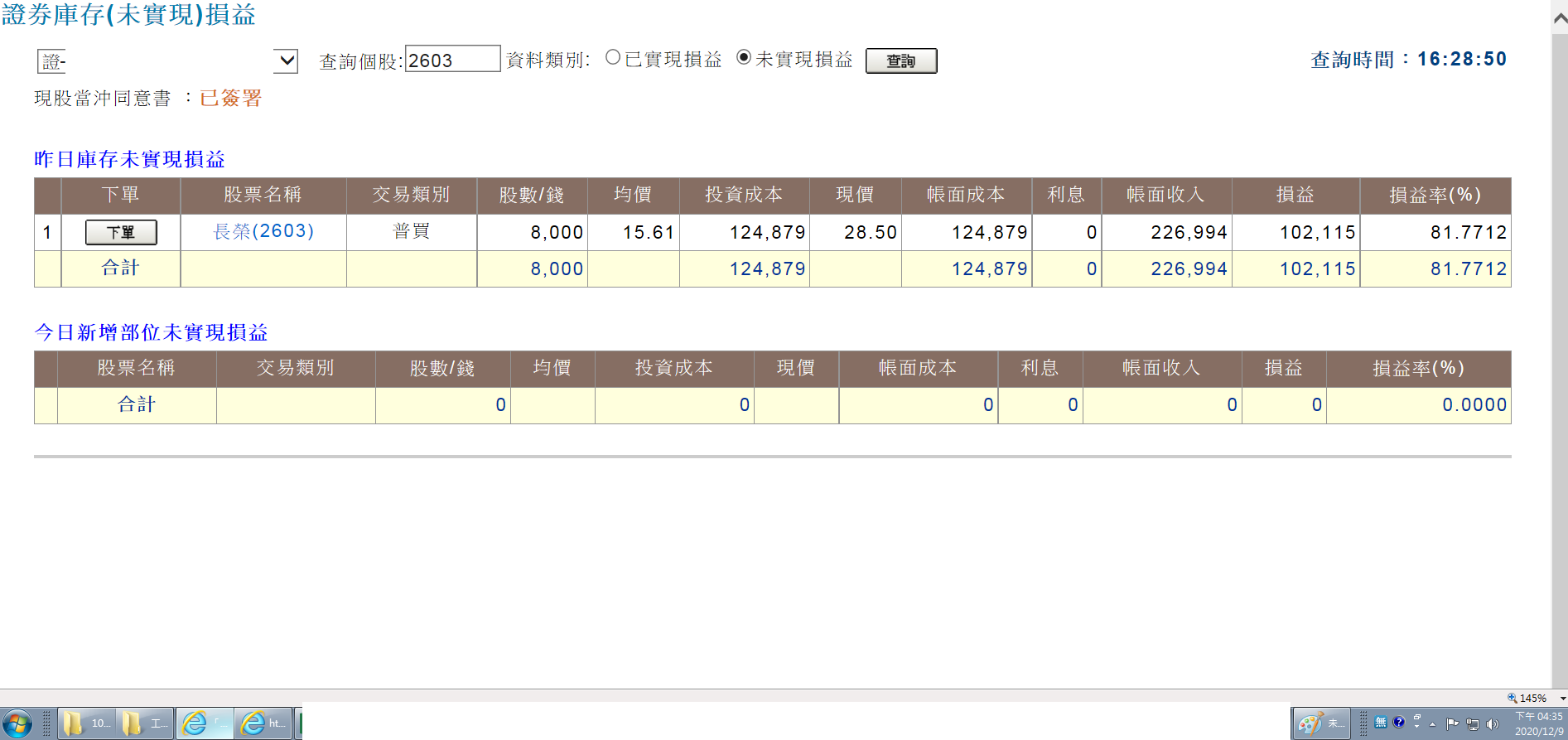This screenshot has width=1568, height=740.
Task: Select the 已實現損益 radio button
Action: point(613,57)
